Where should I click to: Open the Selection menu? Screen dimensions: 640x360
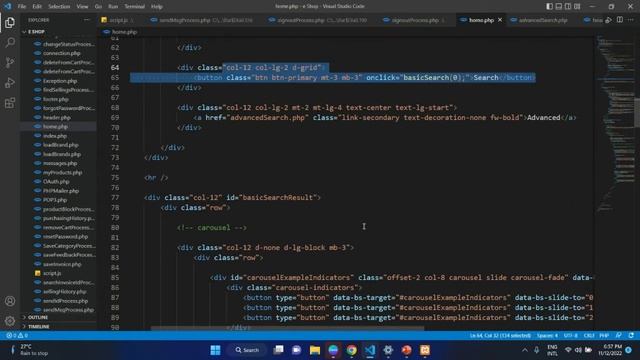(59, 7)
